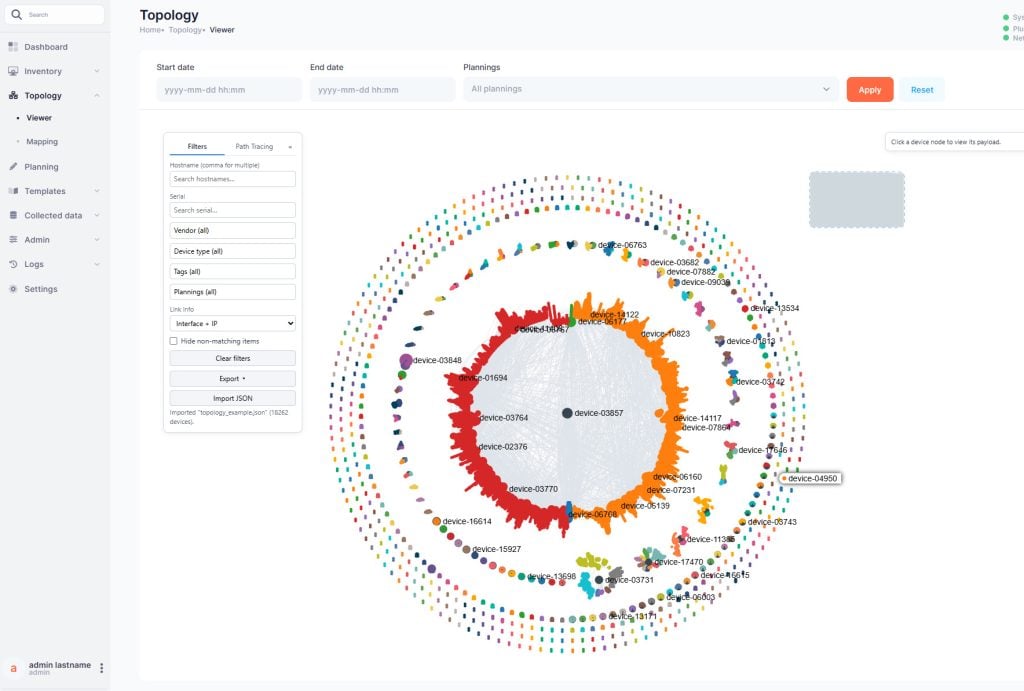The image size is (1024, 691).
Task: Click the Settings gear icon
Action: pos(13,289)
